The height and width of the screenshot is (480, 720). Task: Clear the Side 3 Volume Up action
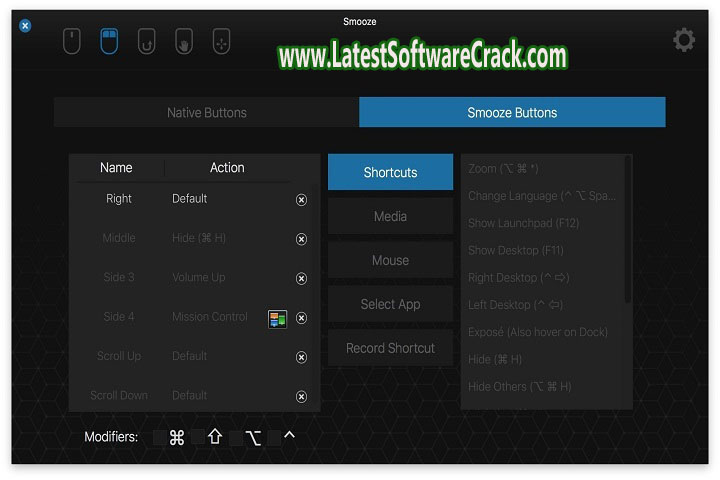[x=302, y=279]
